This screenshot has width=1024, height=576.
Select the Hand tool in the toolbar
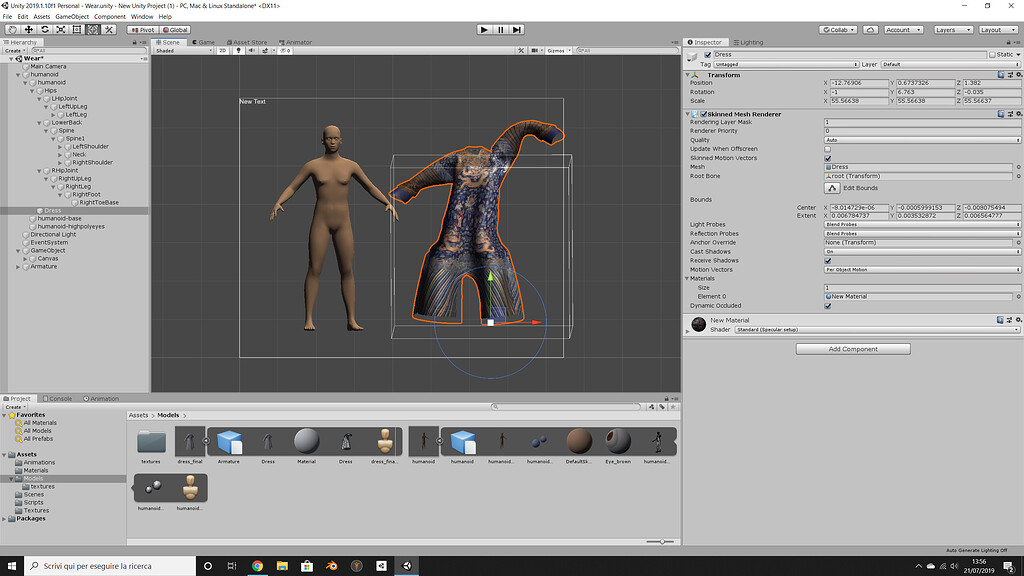tap(13, 29)
